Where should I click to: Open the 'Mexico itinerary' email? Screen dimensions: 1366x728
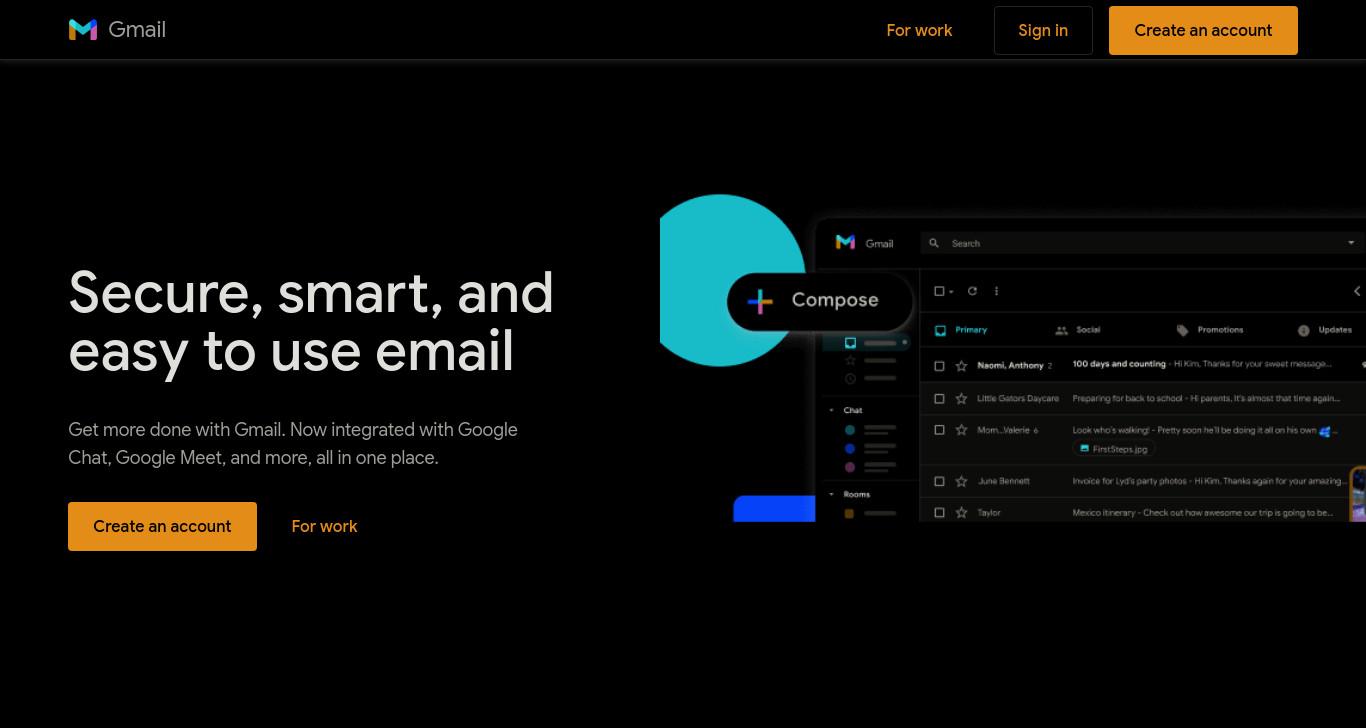pos(1203,513)
